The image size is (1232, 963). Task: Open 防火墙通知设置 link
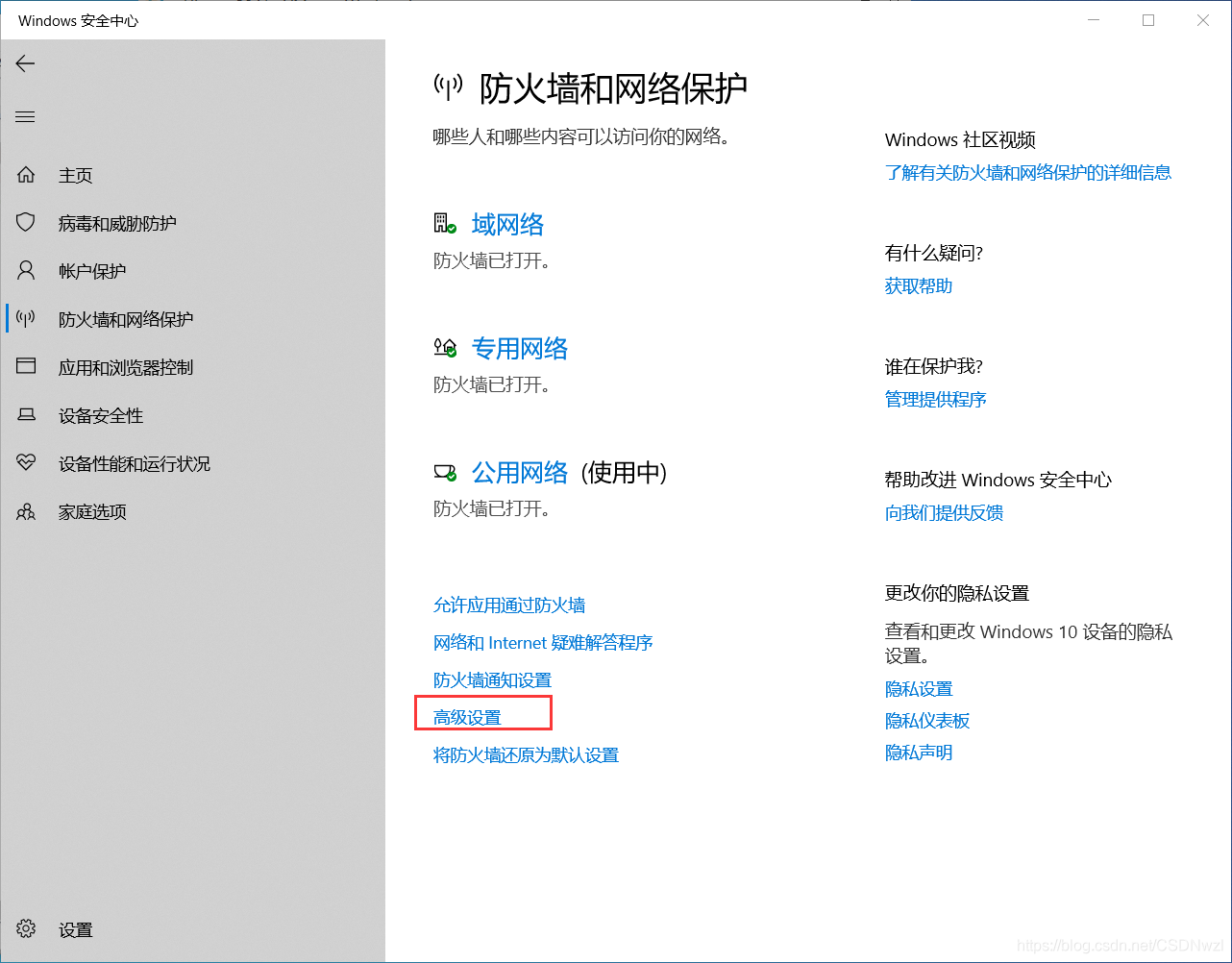click(492, 680)
